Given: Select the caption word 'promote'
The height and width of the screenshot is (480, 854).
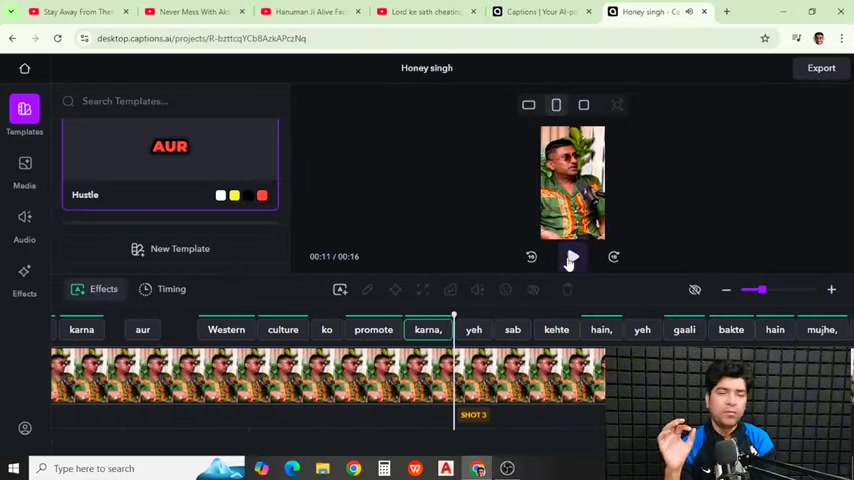Looking at the screenshot, I should coord(374,330).
